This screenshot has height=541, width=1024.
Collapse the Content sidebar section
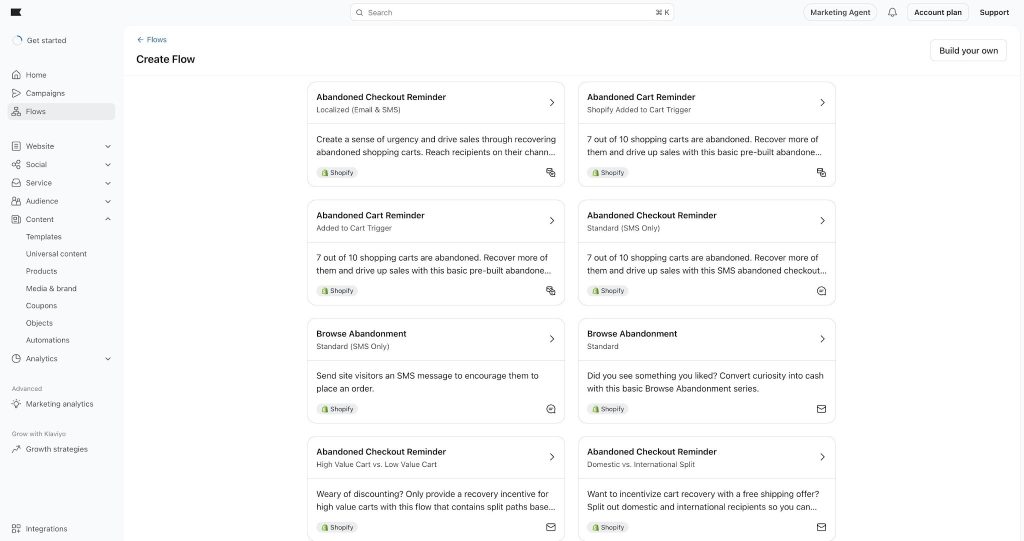108,220
